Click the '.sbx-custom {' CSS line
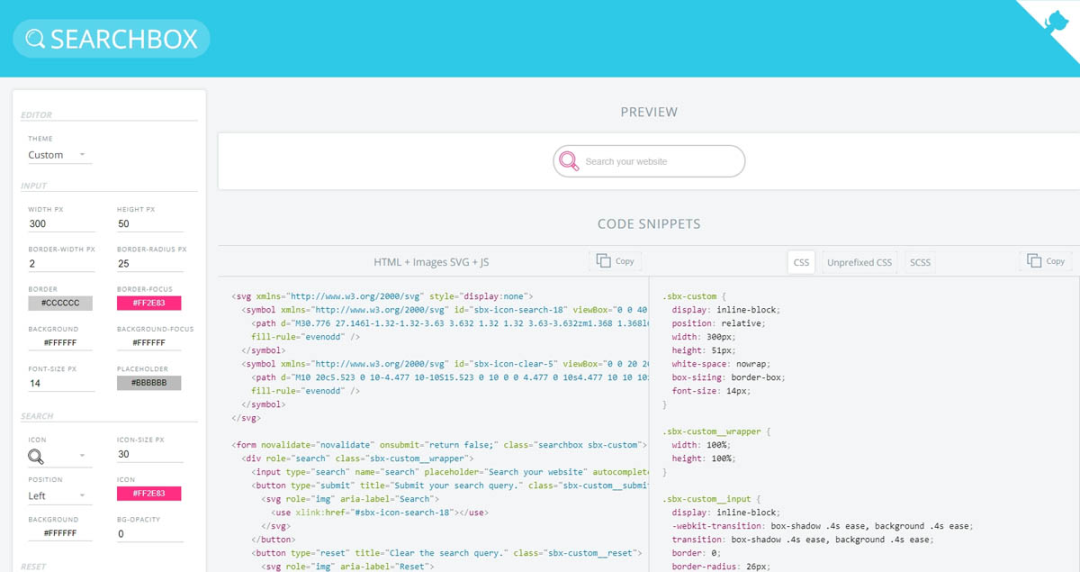The image size is (1080, 572). click(694, 296)
